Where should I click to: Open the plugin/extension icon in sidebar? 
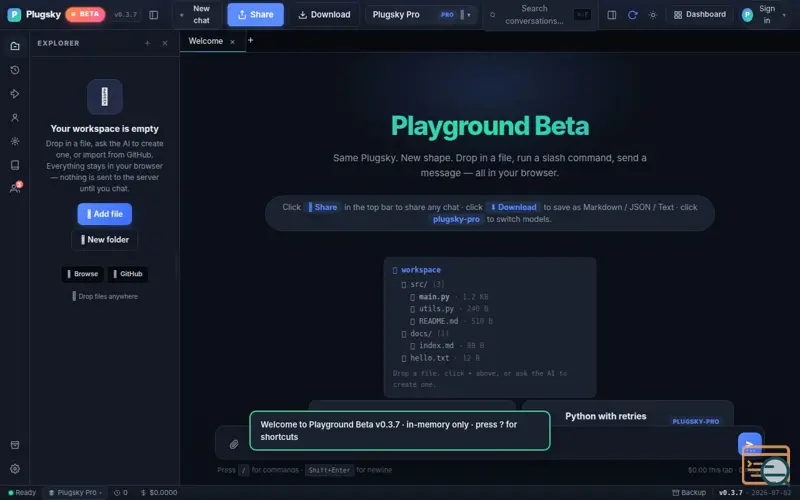[x=15, y=93]
